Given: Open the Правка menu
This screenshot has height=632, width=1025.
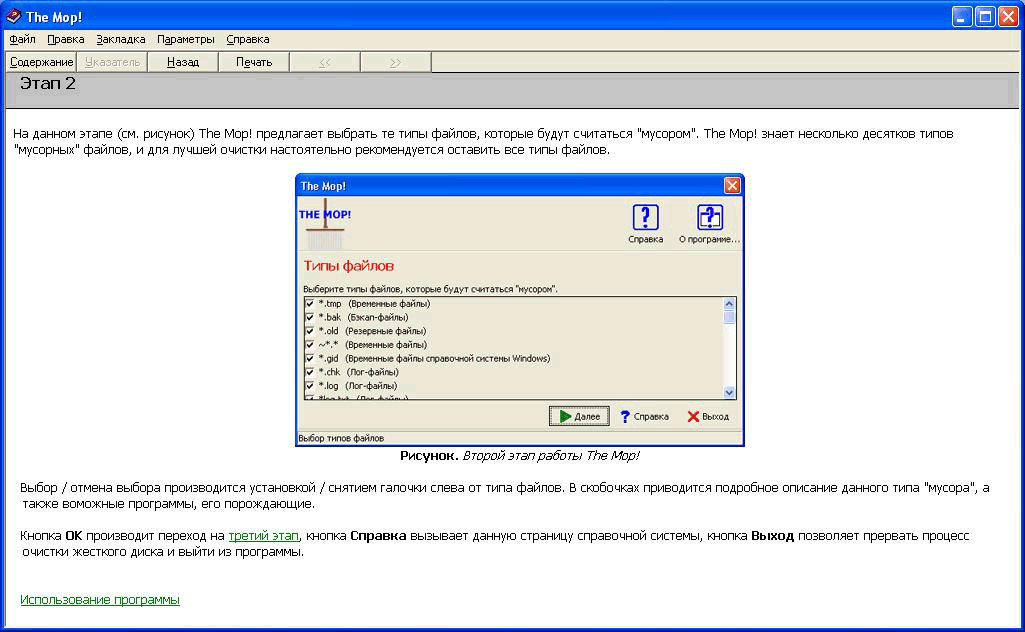Looking at the screenshot, I should 65,39.
